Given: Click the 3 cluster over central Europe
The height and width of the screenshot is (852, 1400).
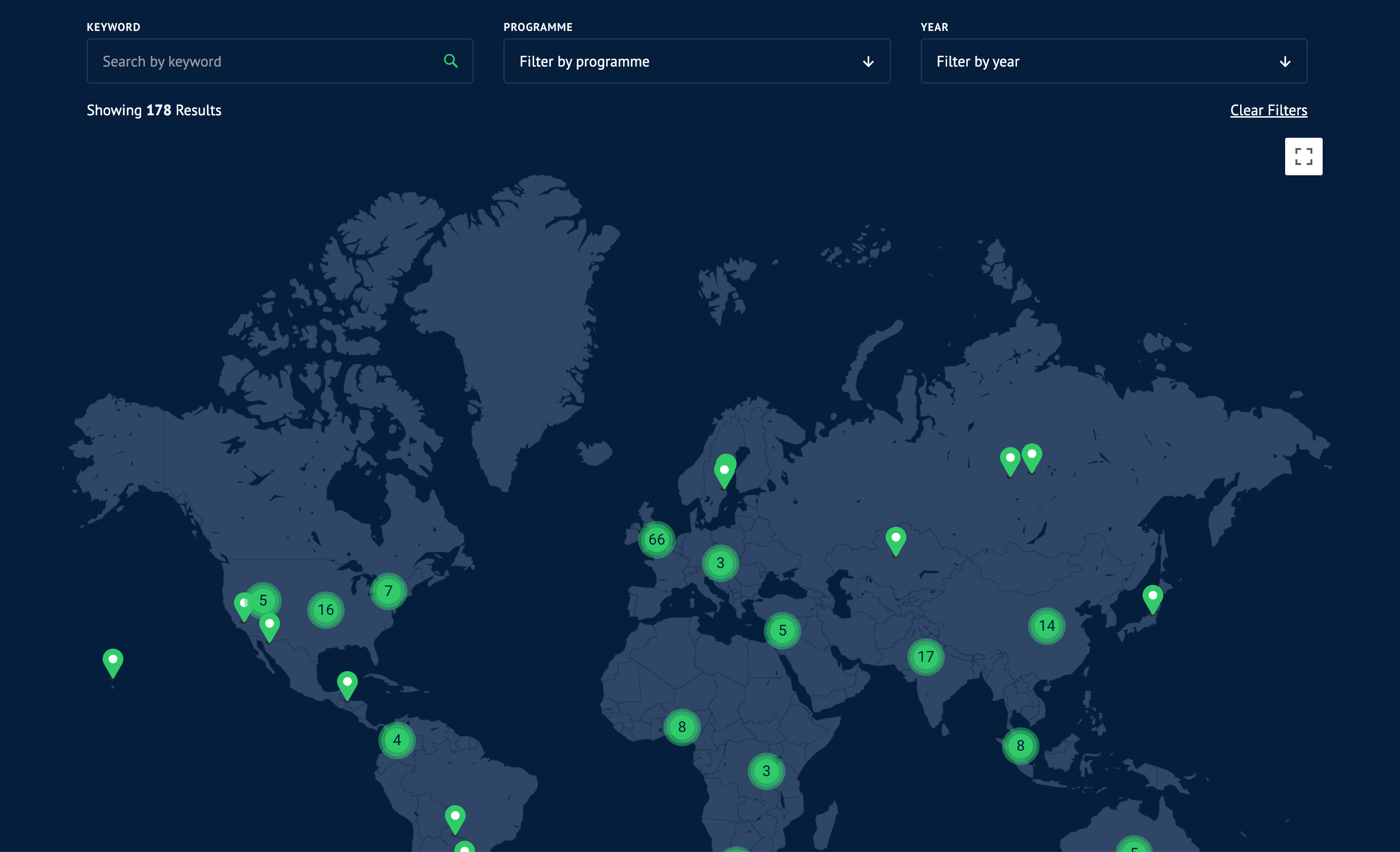Looking at the screenshot, I should point(721,563).
